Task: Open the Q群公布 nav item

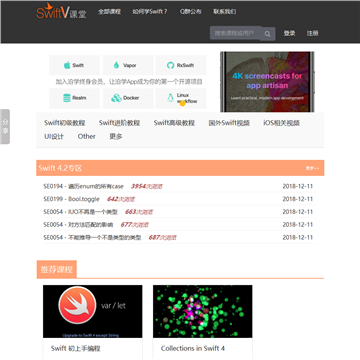Action: click(x=190, y=12)
